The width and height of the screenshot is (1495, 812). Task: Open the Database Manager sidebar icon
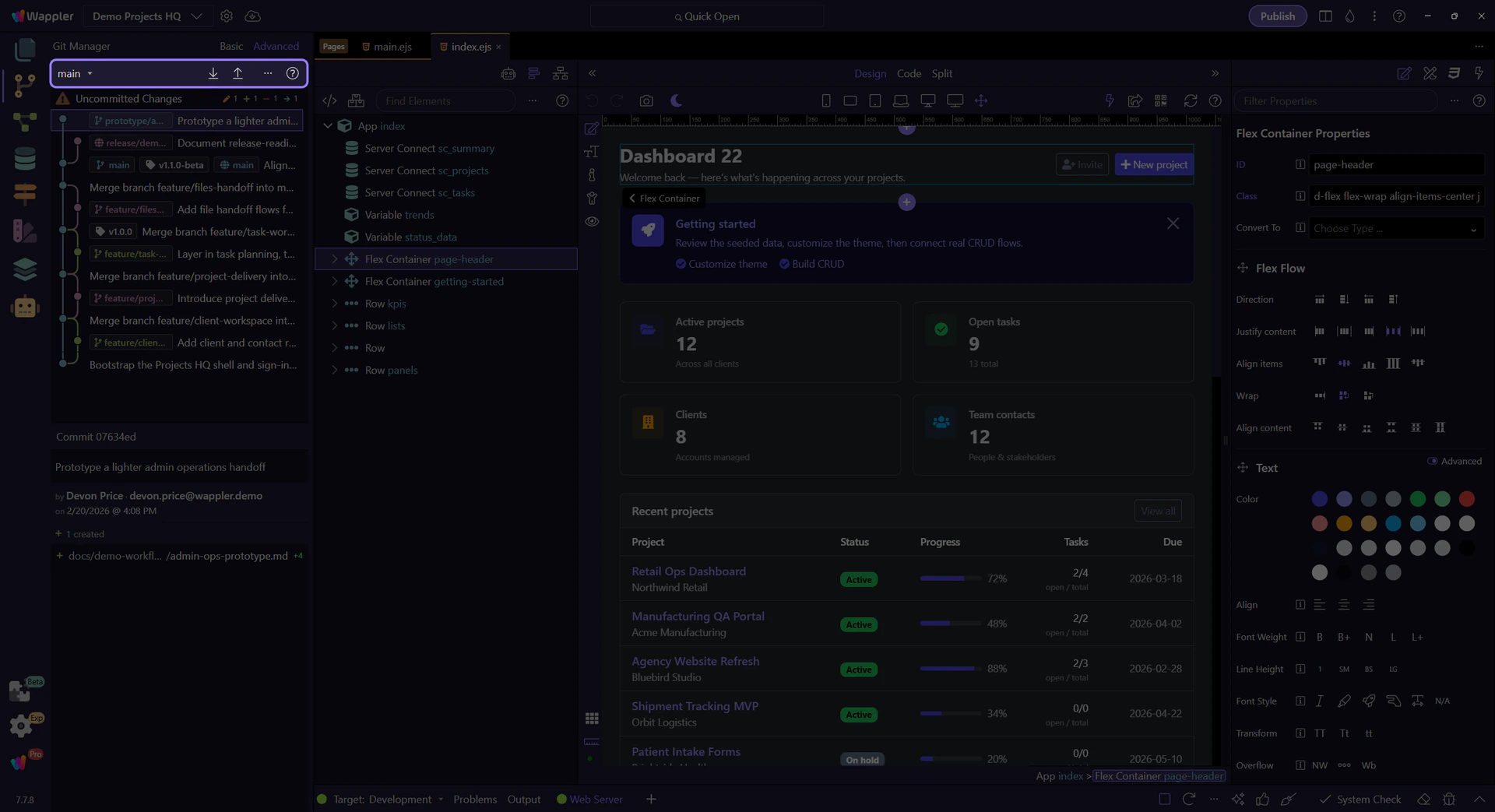click(x=25, y=158)
